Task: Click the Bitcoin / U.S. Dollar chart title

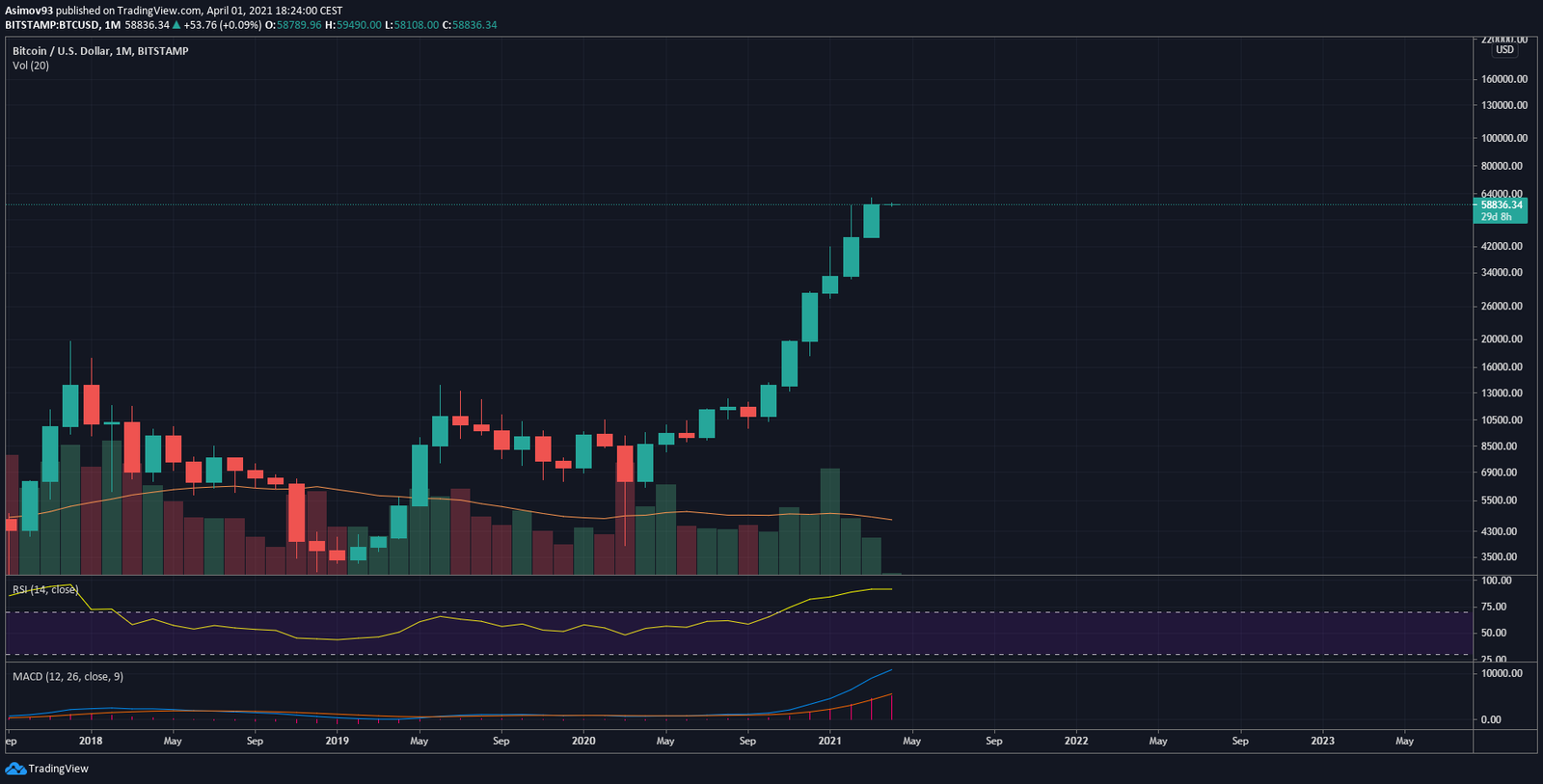Action: pyautogui.click(x=100, y=51)
